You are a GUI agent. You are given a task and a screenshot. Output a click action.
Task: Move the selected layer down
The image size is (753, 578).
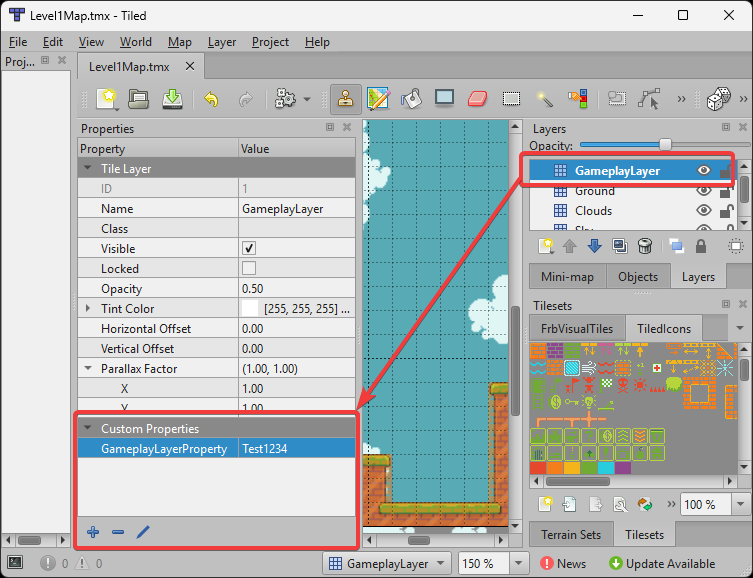point(594,246)
